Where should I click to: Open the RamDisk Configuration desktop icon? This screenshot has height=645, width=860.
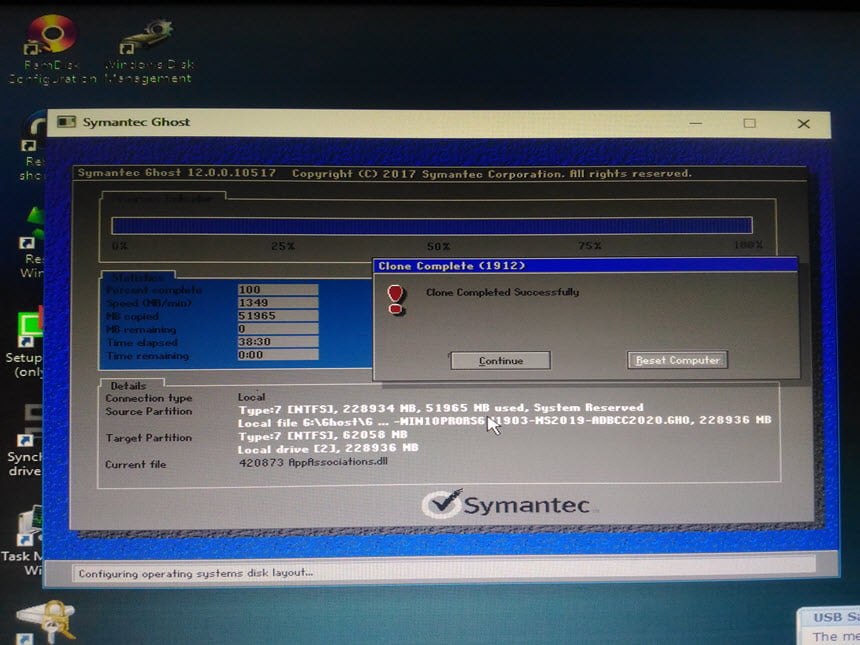[51, 49]
